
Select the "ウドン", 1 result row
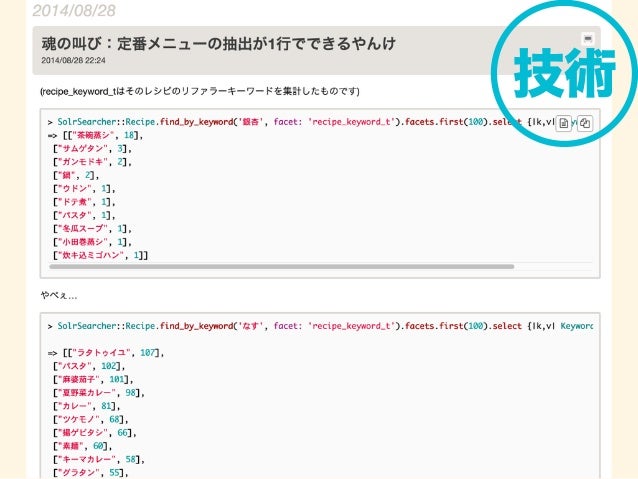pyautogui.click(x=84, y=189)
